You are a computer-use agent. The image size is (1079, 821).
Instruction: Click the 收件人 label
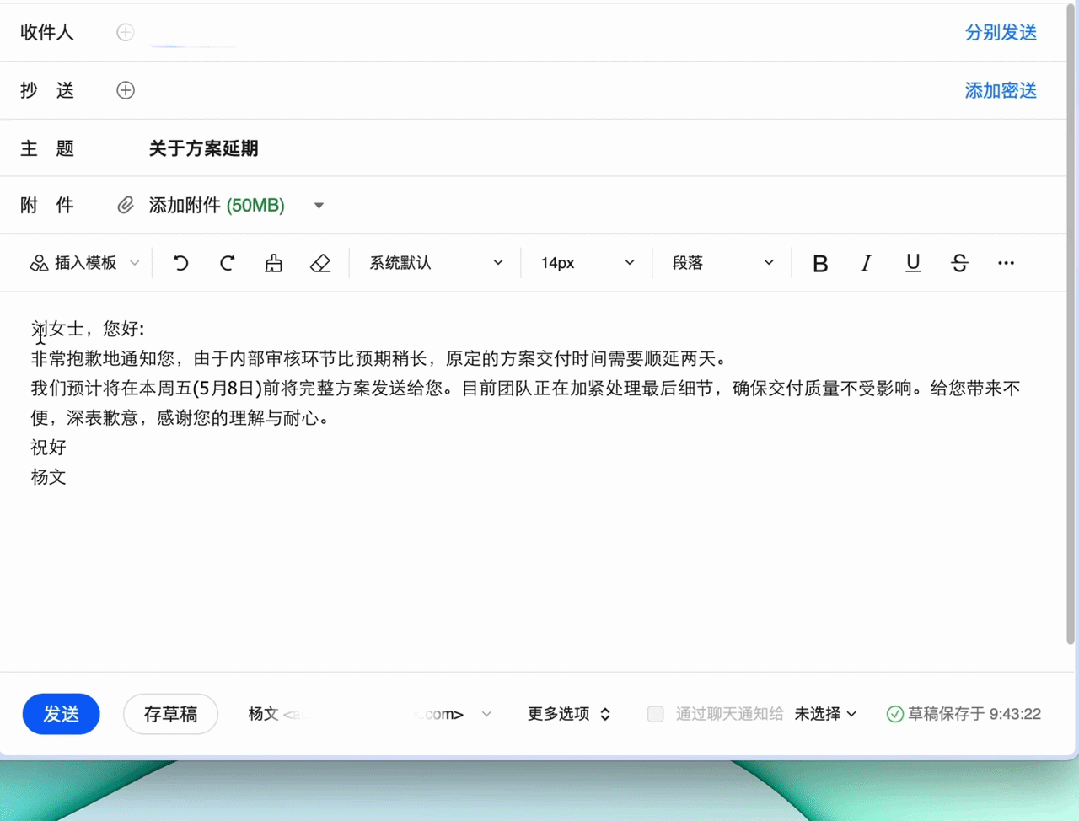[47, 32]
